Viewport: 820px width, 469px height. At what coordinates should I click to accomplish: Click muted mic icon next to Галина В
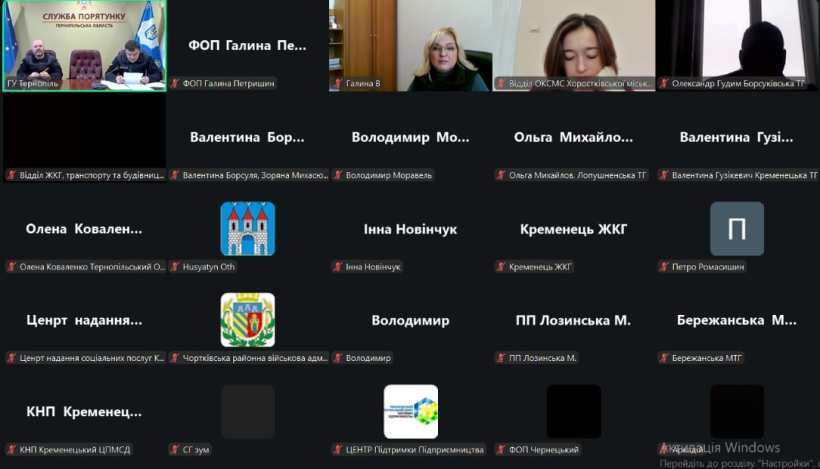(338, 83)
